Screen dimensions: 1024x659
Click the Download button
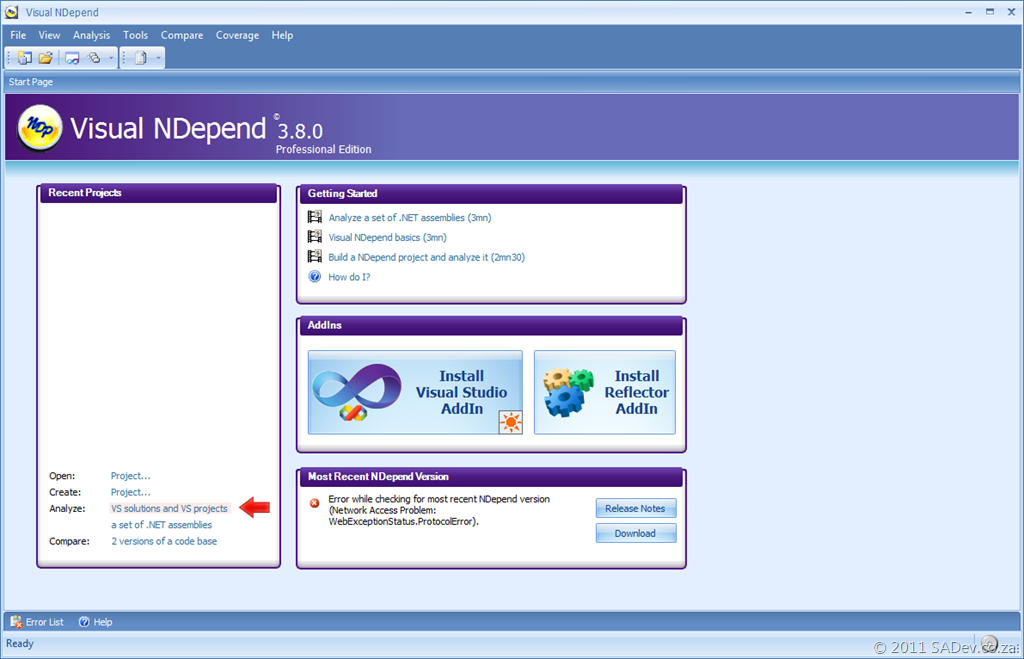(635, 533)
